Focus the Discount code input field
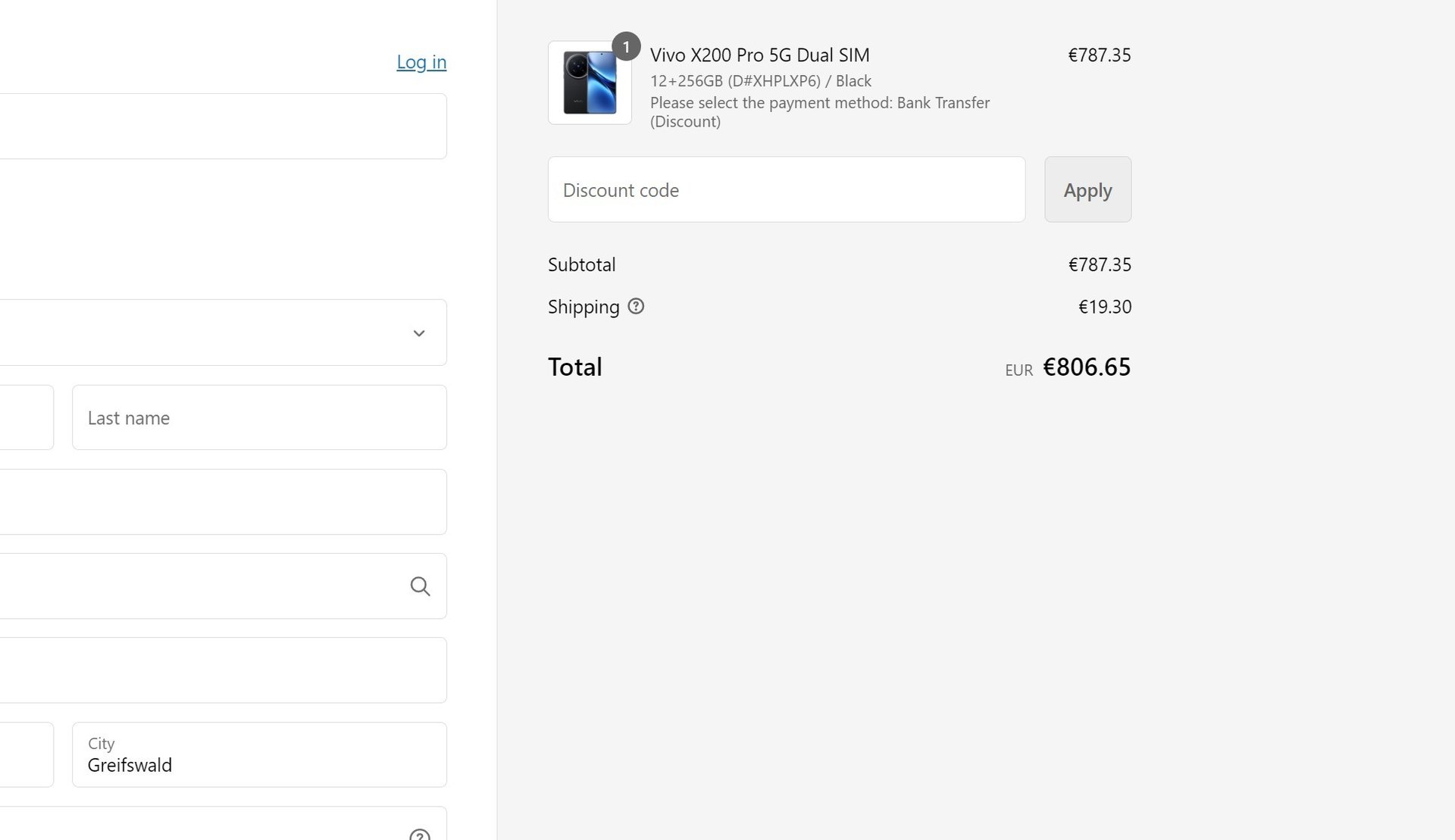 pyautogui.click(x=786, y=190)
